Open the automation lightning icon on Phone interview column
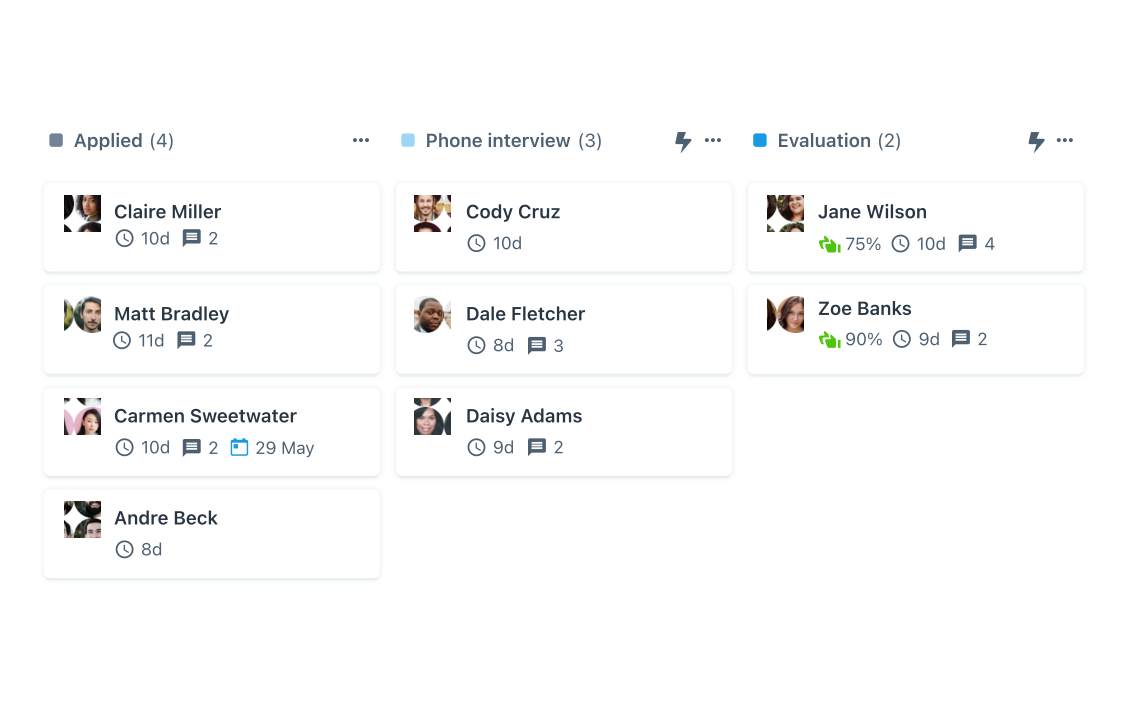This screenshot has height=702, width=1128. (683, 141)
